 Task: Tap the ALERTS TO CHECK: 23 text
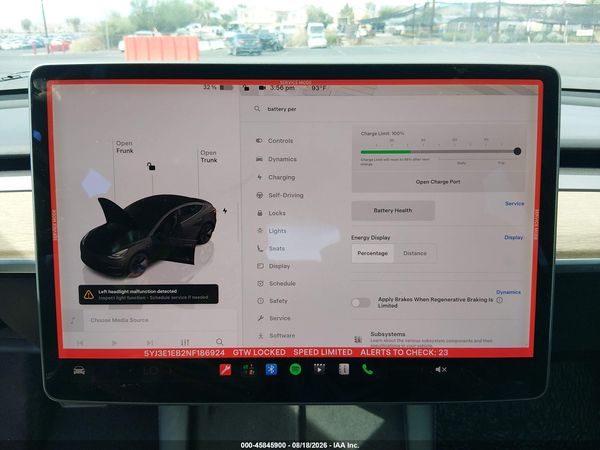point(404,352)
